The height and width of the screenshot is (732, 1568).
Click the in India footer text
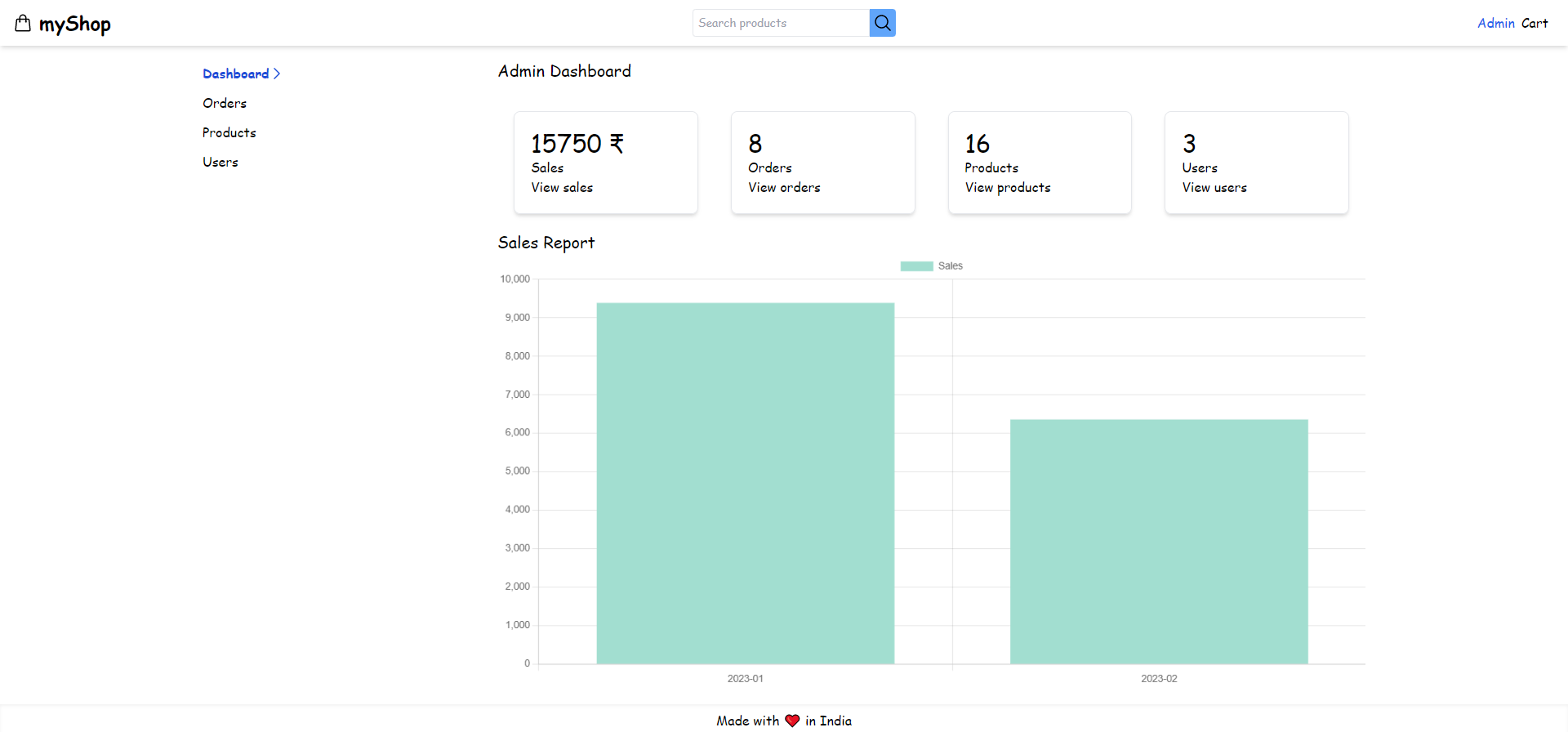[828, 721]
